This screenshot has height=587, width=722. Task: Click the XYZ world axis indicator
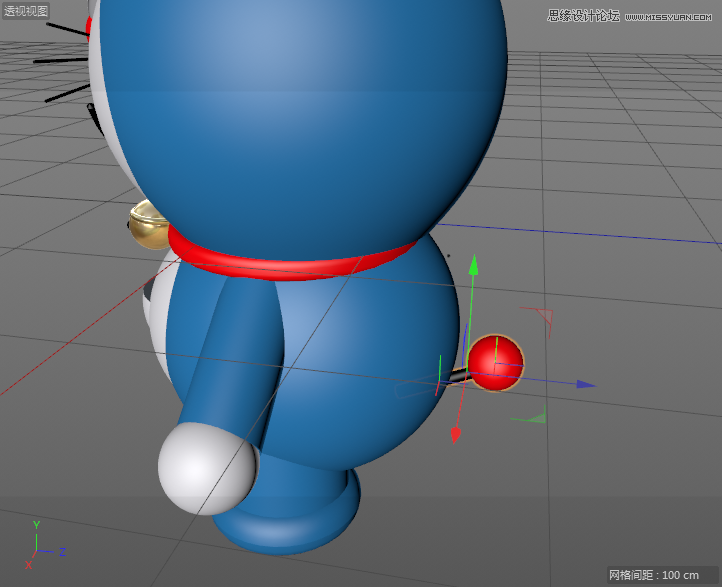coord(45,546)
